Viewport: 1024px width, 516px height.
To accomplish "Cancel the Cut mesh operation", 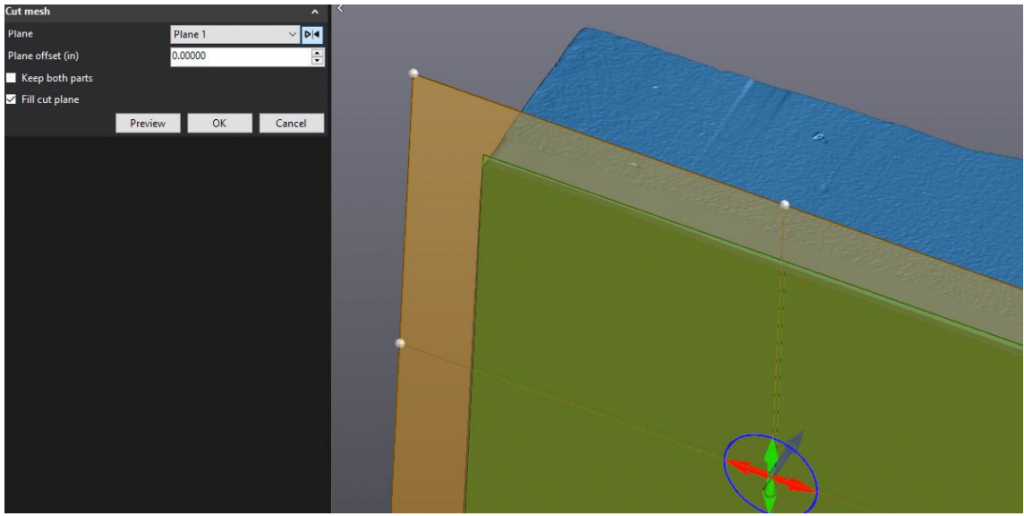I will pyautogui.click(x=291, y=123).
